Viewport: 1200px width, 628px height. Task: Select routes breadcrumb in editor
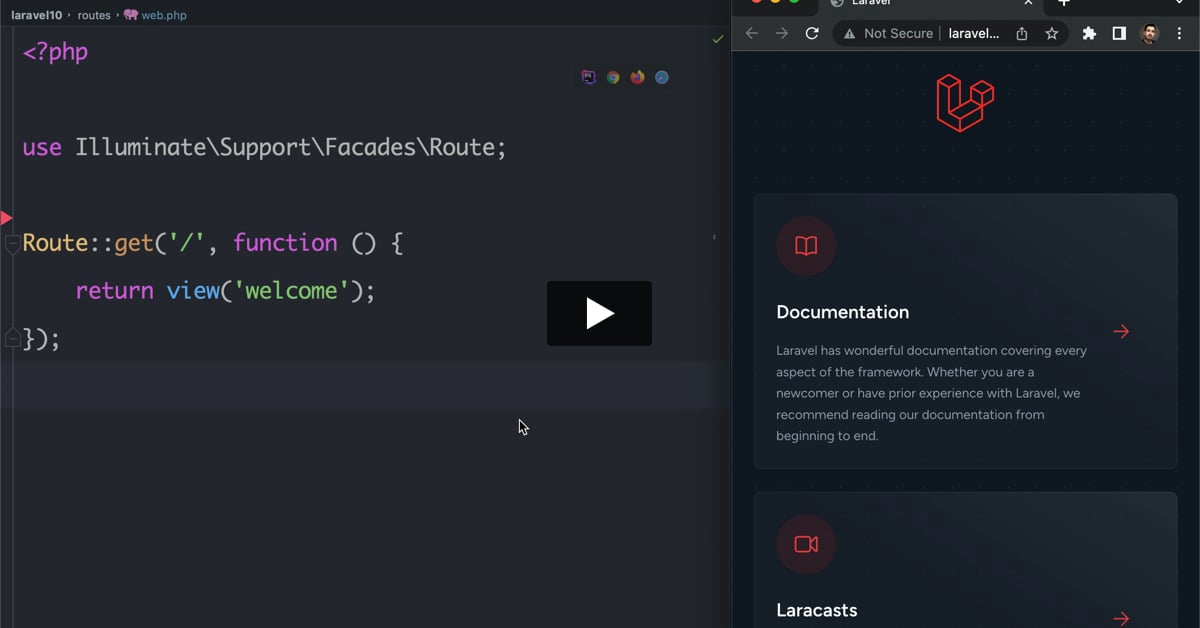pos(94,15)
